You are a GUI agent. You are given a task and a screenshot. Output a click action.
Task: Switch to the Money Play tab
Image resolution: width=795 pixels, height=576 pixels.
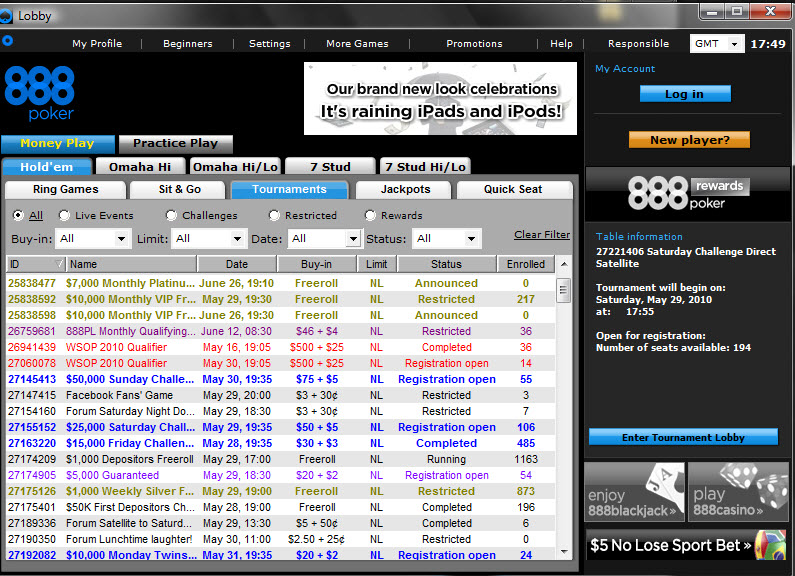click(58, 143)
